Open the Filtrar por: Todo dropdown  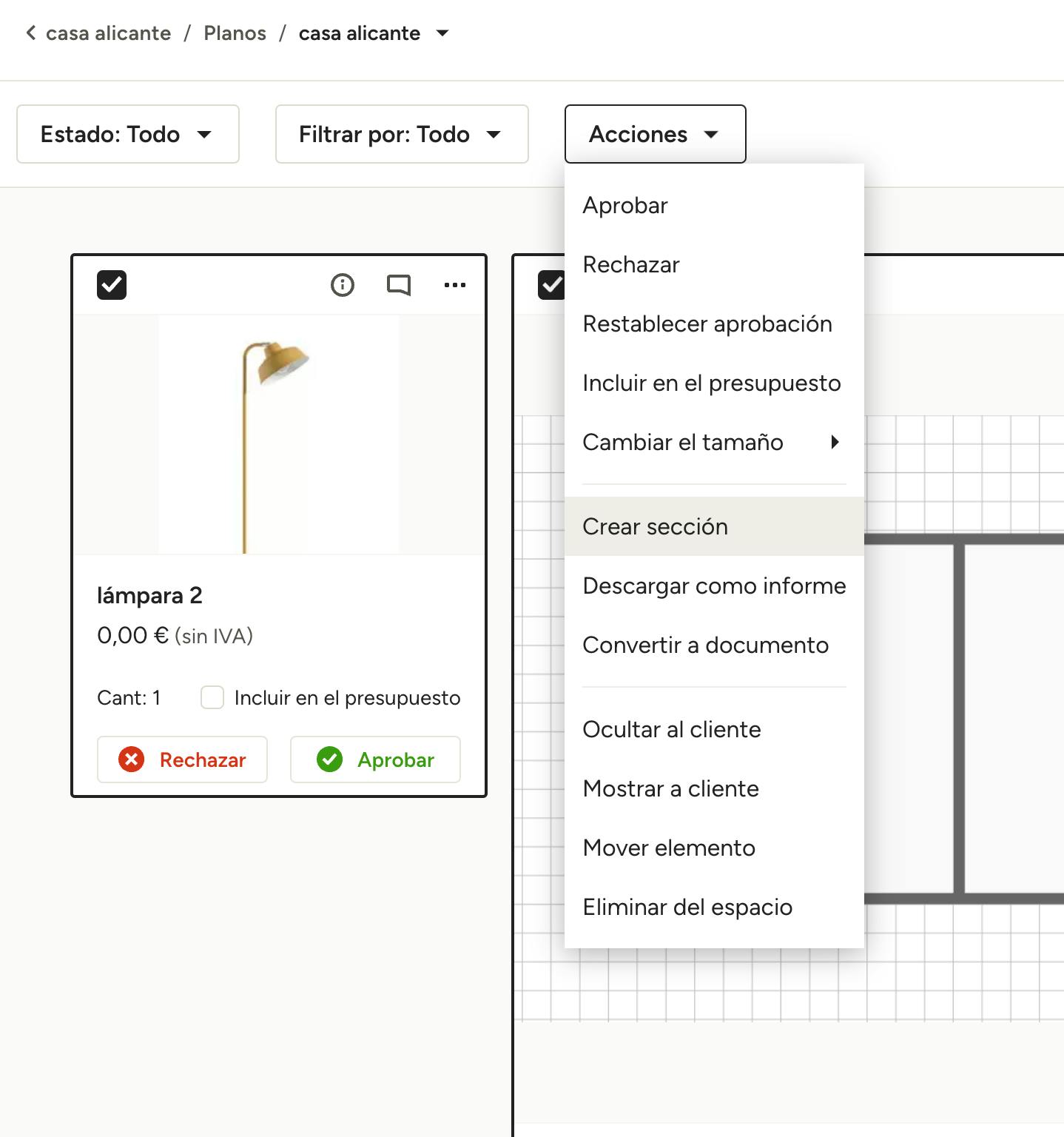(x=402, y=134)
